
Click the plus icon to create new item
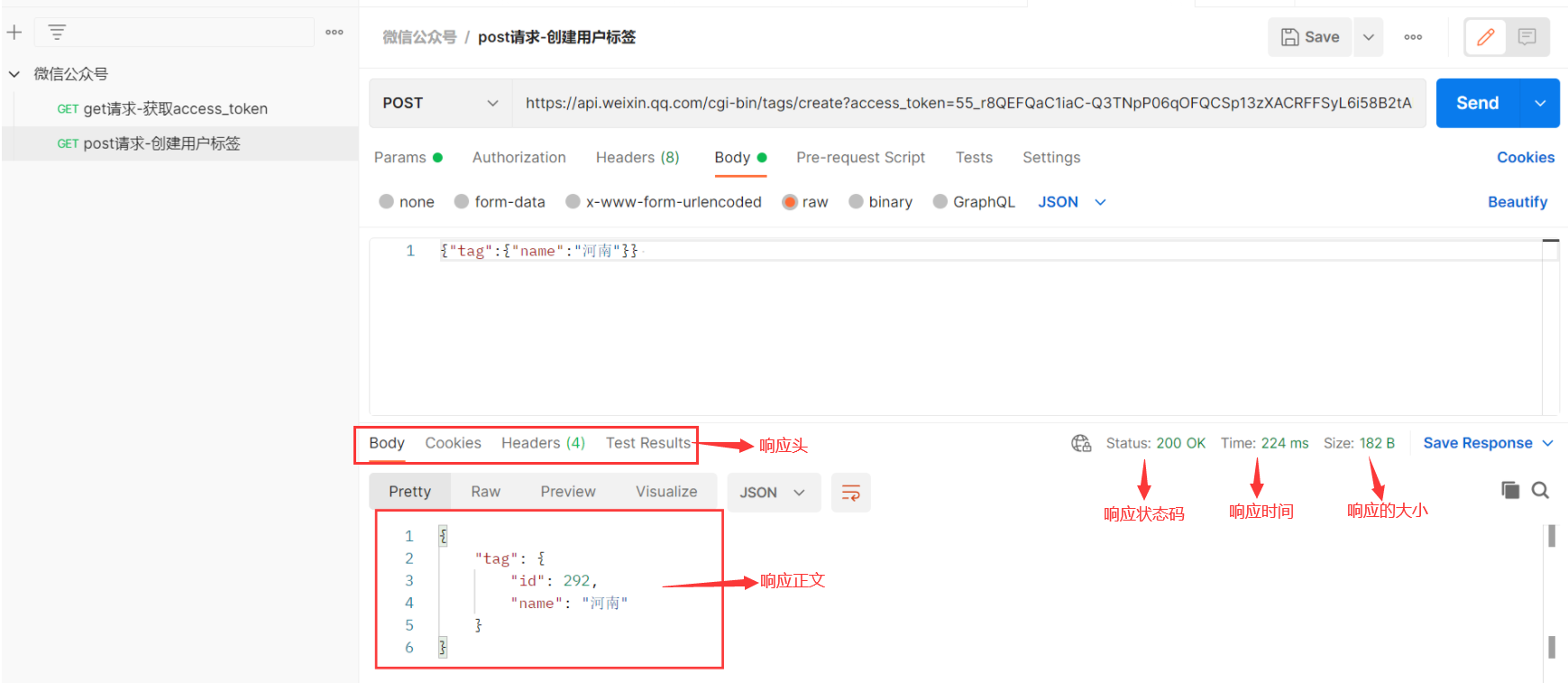[14, 32]
